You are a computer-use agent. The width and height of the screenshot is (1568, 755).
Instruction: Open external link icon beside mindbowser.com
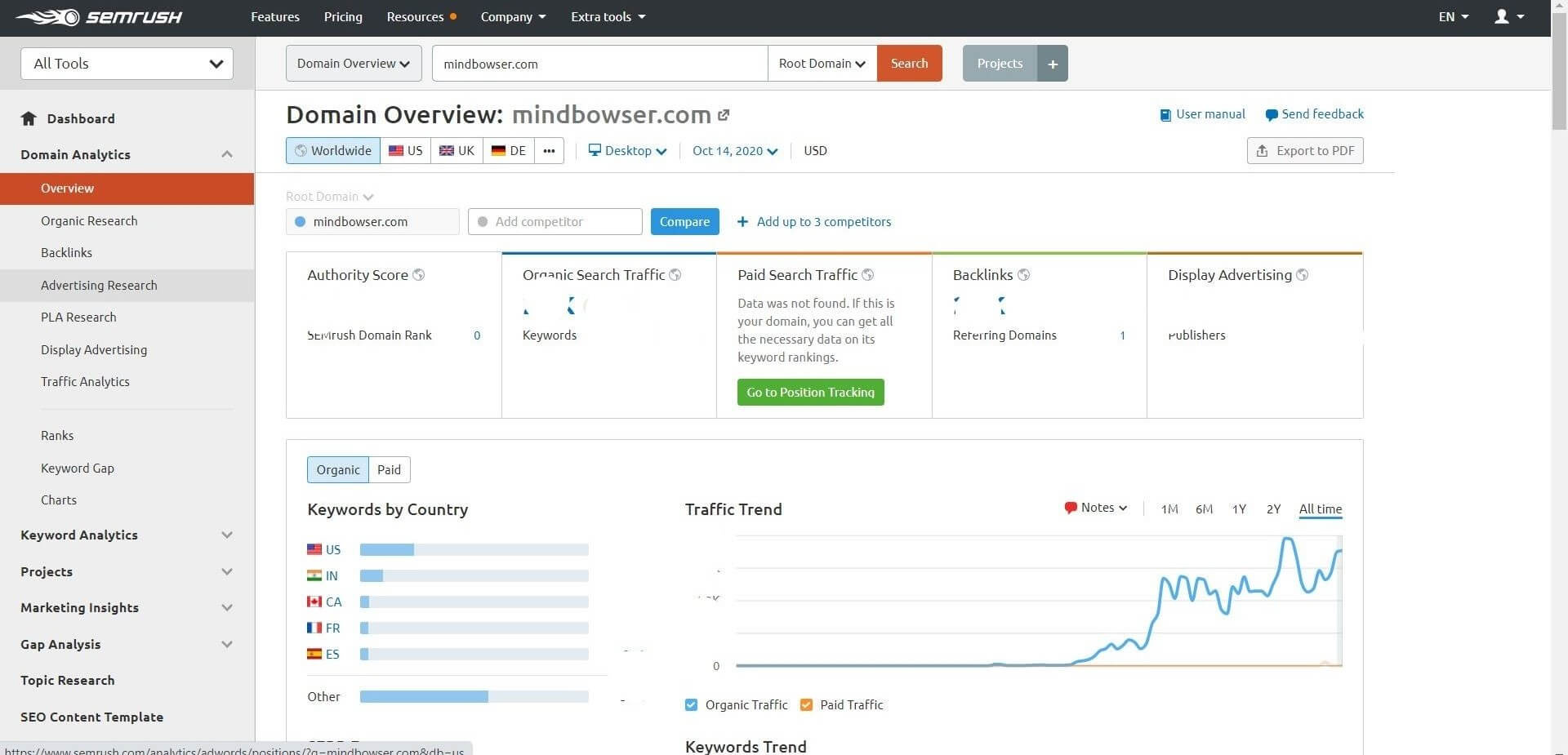[724, 115]
